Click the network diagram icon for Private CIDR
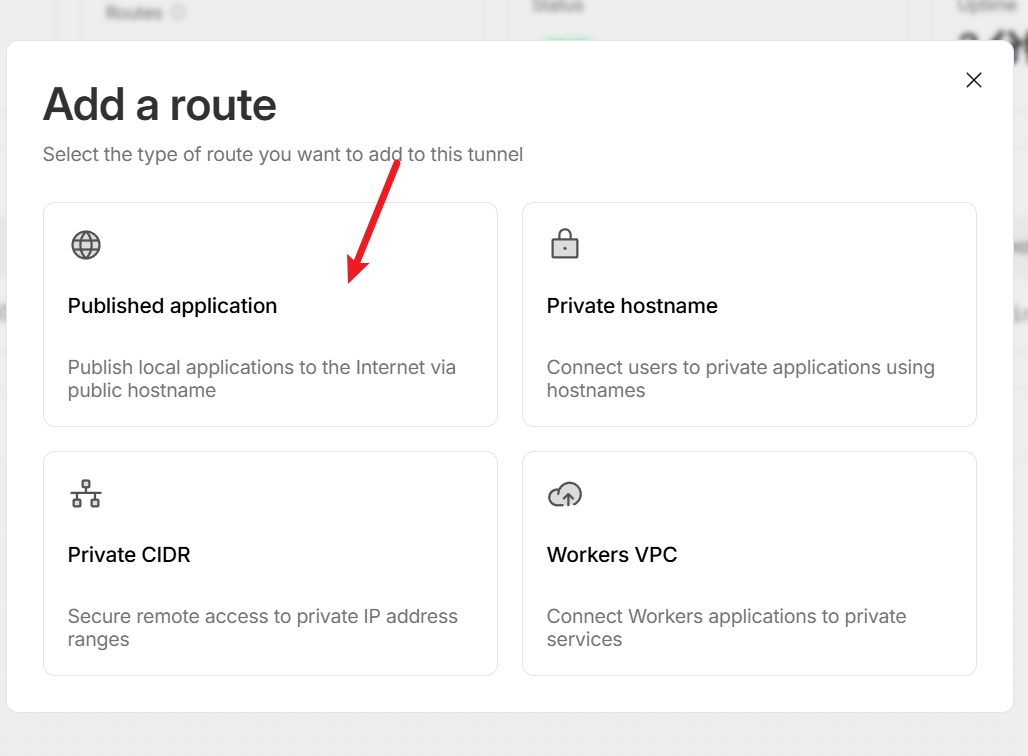This screenshot has width=1028, height=756. tap(86, 494)
